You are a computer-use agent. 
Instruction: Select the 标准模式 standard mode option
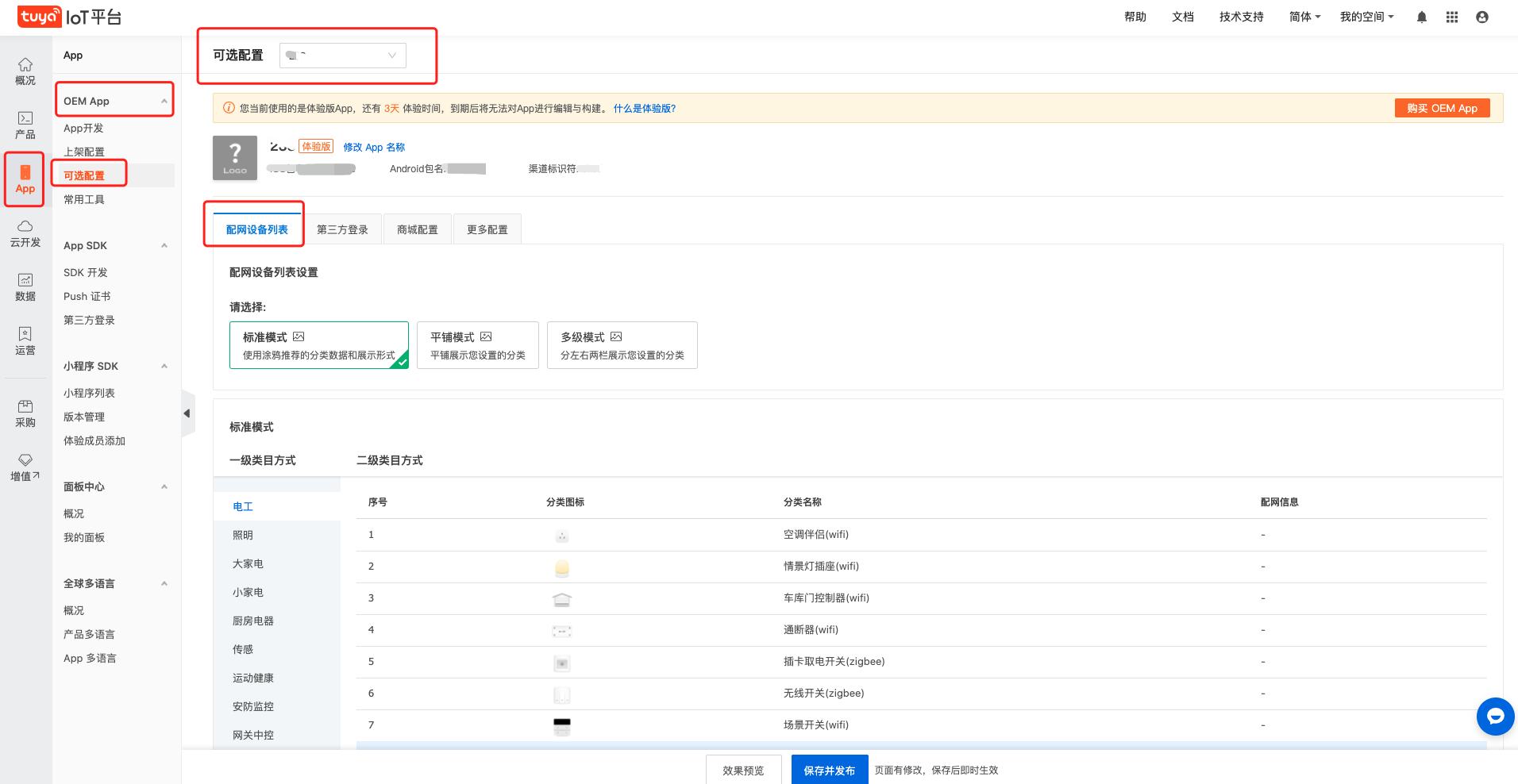coord(318,345)
